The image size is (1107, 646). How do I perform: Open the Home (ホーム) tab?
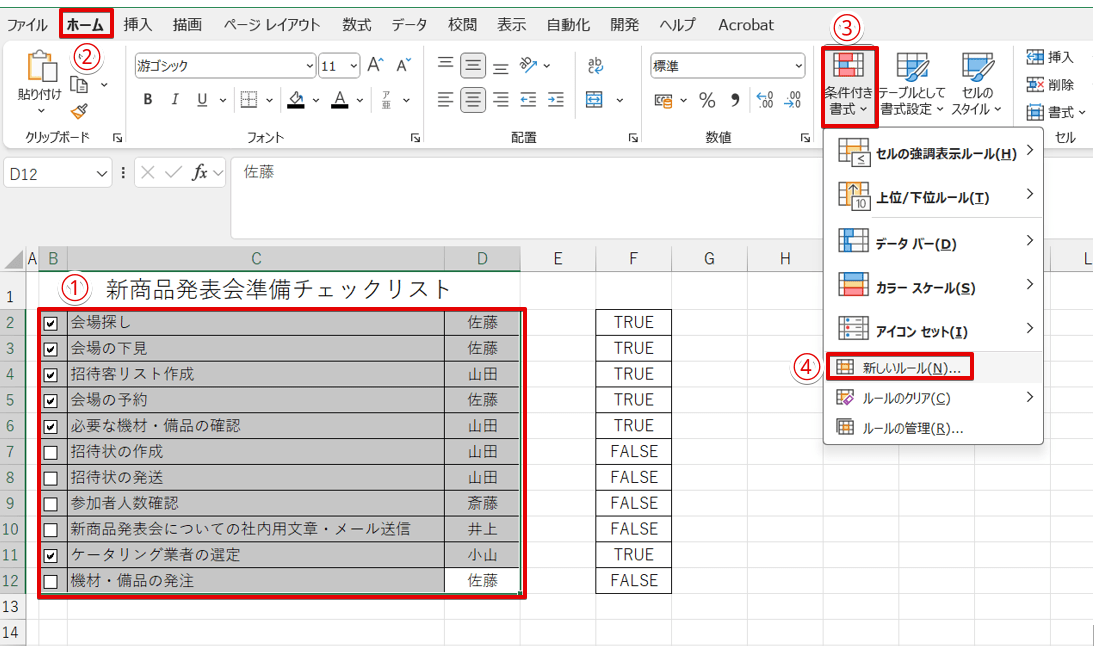85,25
